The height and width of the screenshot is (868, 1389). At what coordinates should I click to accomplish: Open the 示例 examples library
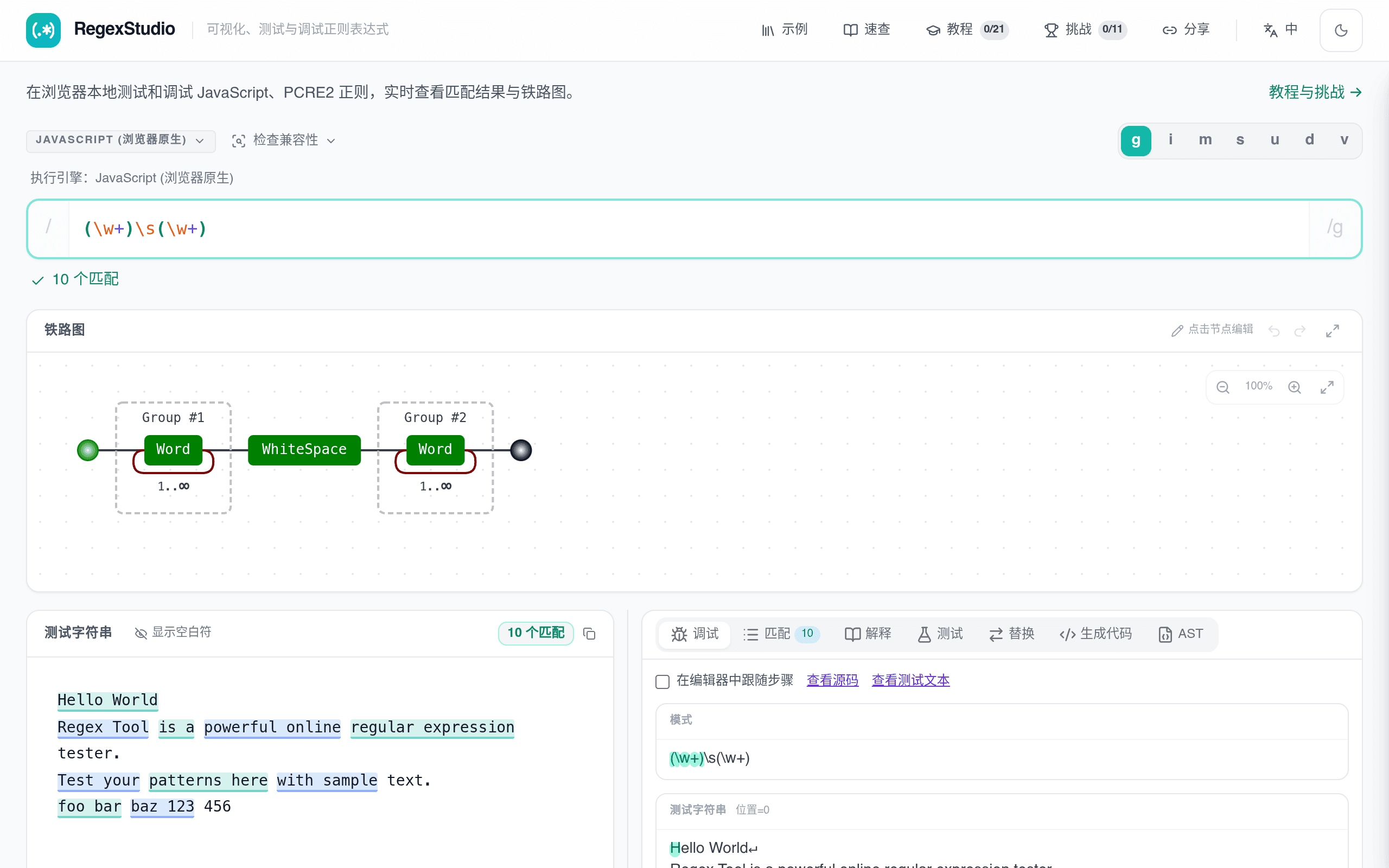[x=784, y=30]
